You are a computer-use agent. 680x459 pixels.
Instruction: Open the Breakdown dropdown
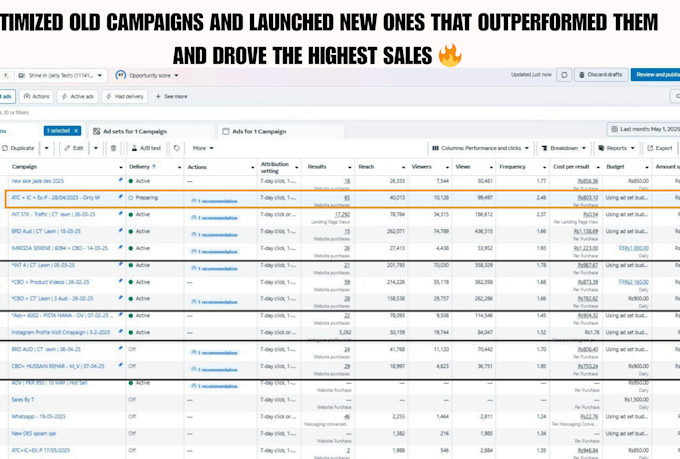click(564, 148)
